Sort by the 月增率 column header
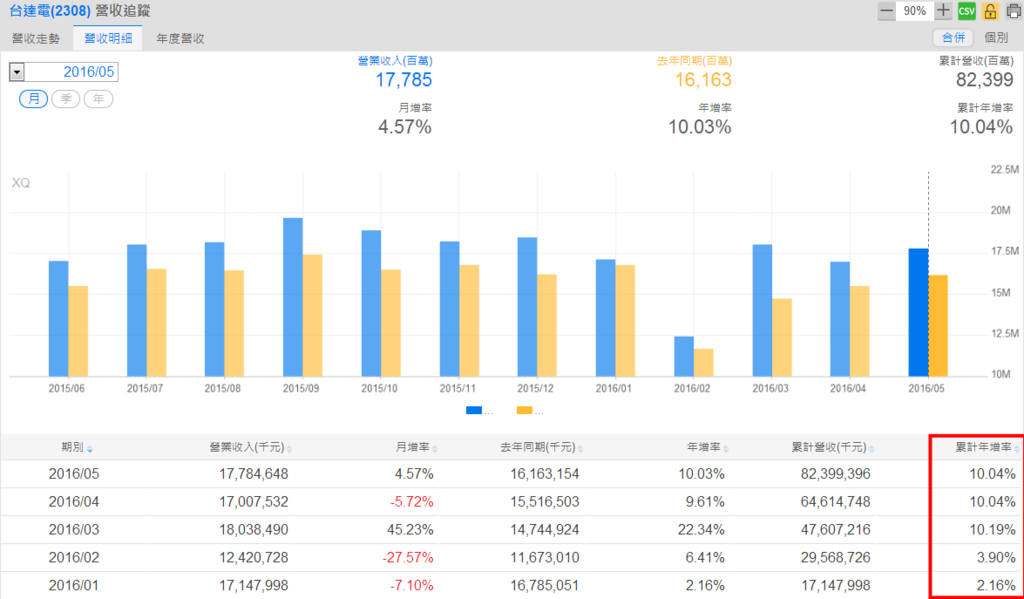Image resolution: width=1024 pixels, height=599 pixels. click(417, 447)
